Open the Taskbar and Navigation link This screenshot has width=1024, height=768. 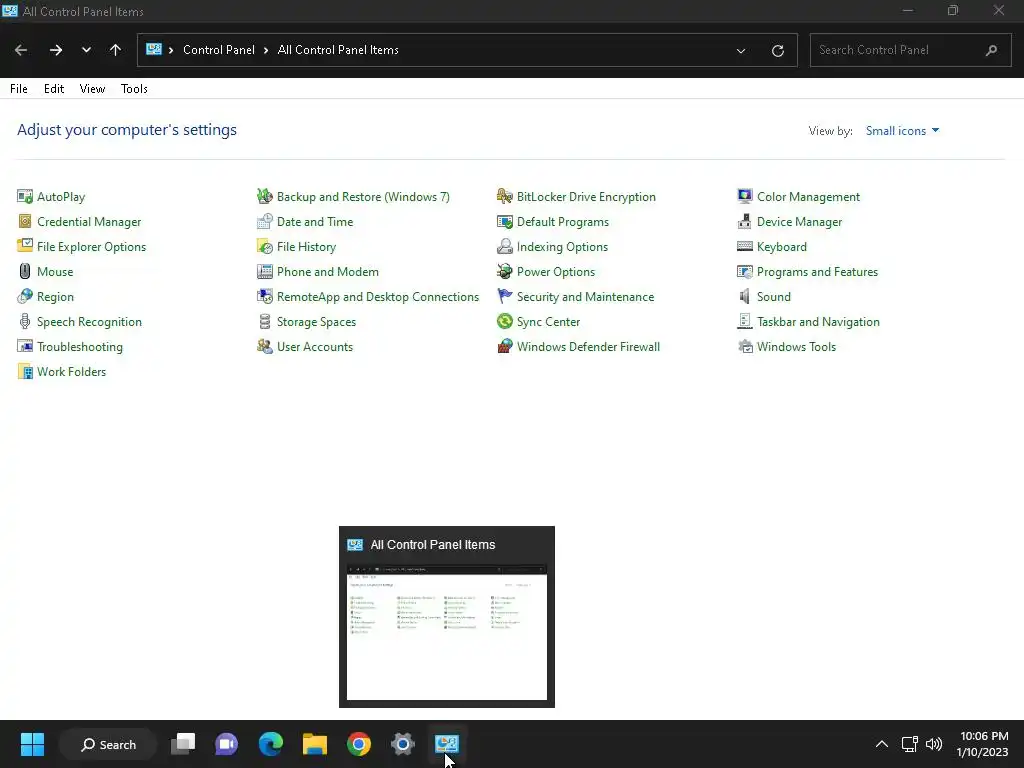[x=818, y=321]
